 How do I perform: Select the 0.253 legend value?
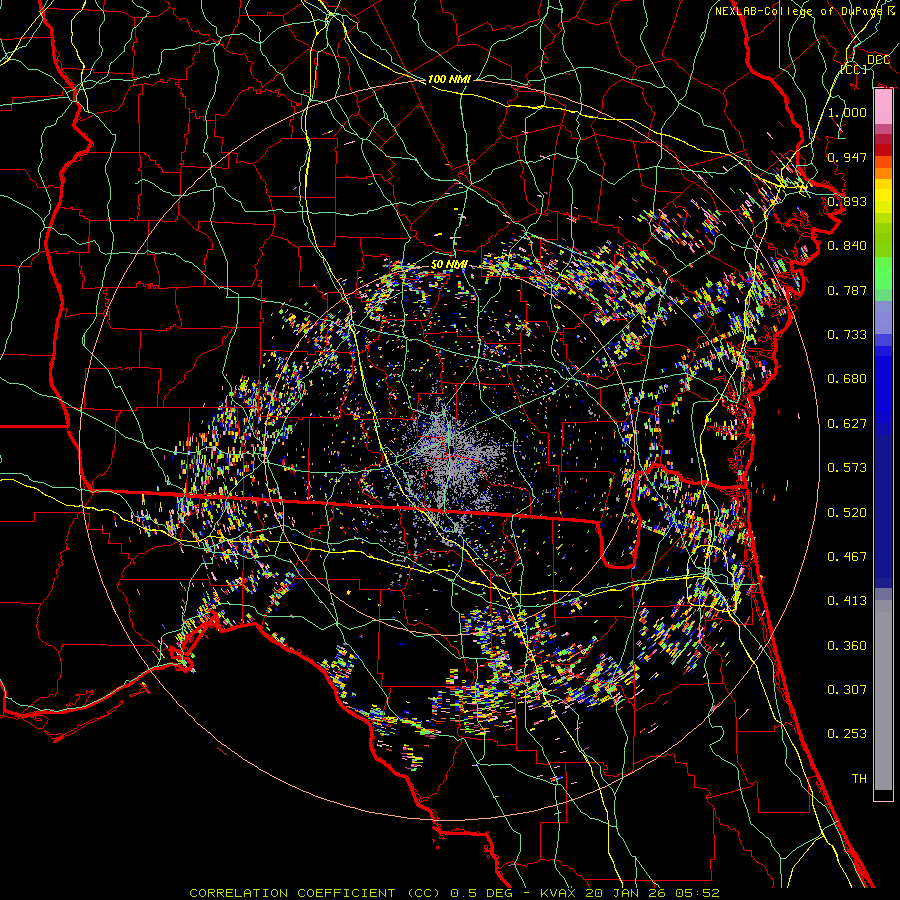847,733
